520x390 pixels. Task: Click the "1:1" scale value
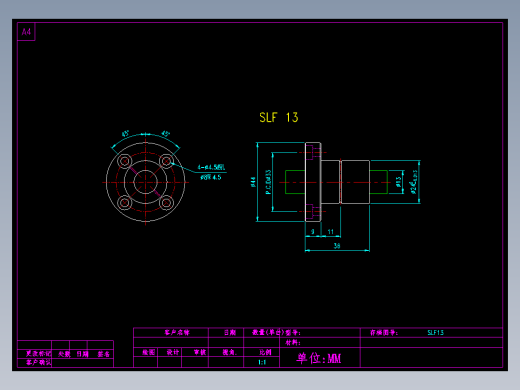262,362
